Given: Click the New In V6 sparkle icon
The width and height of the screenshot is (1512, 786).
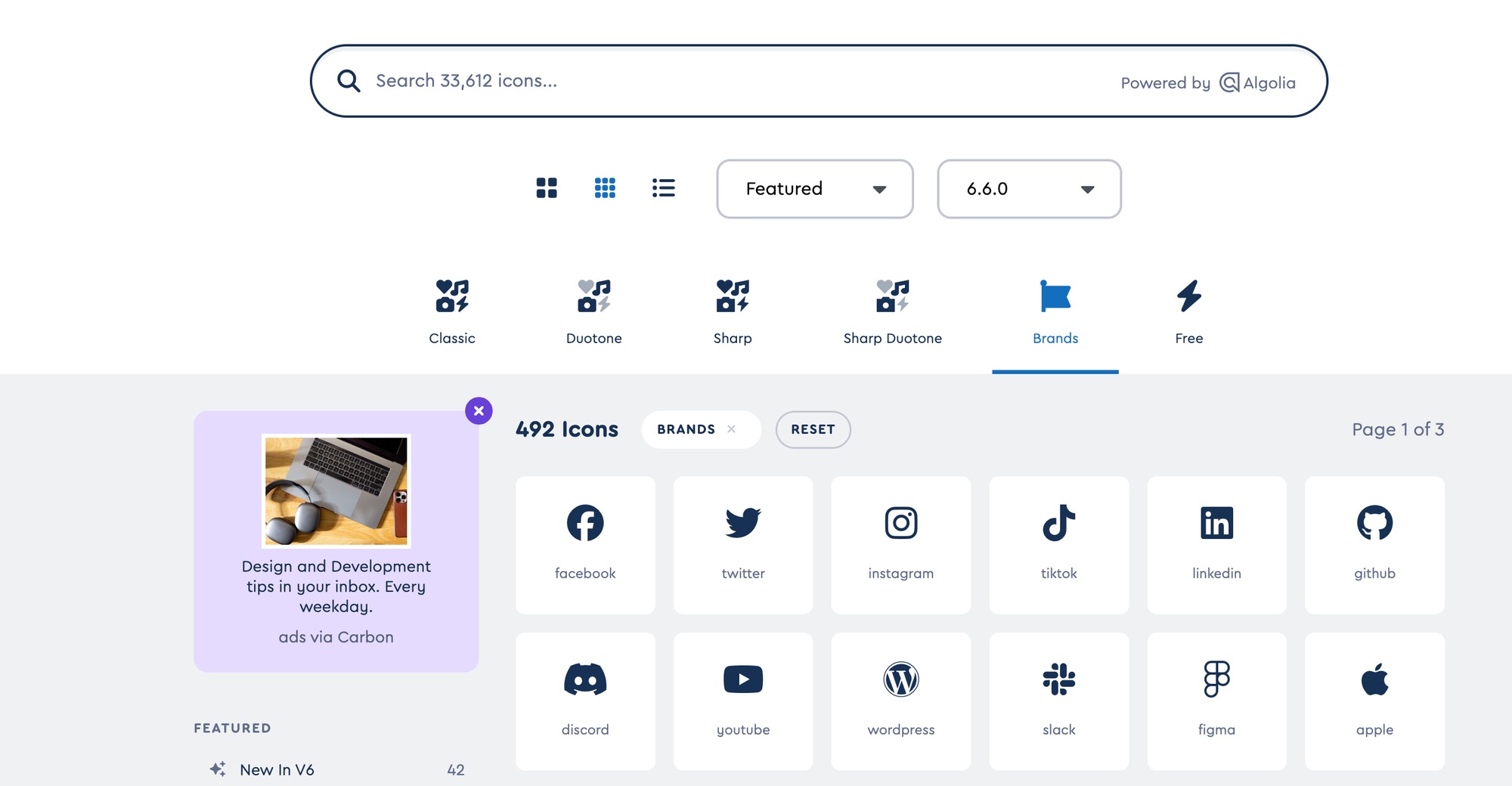Looking at the screenshot, I should [x=218, y=769].
